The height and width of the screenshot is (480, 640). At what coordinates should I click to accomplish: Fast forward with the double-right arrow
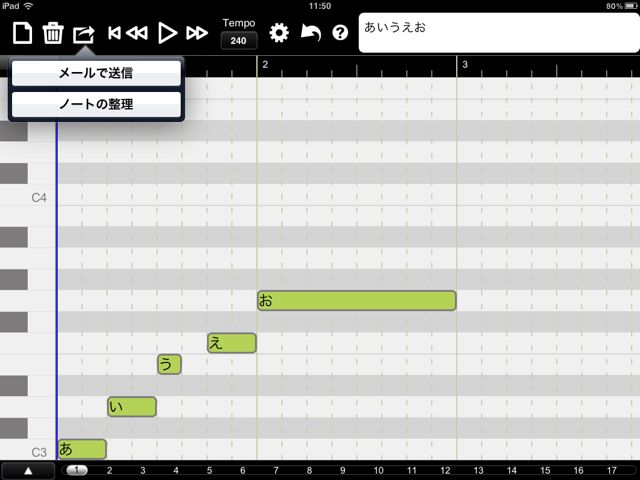click(197, 33)
